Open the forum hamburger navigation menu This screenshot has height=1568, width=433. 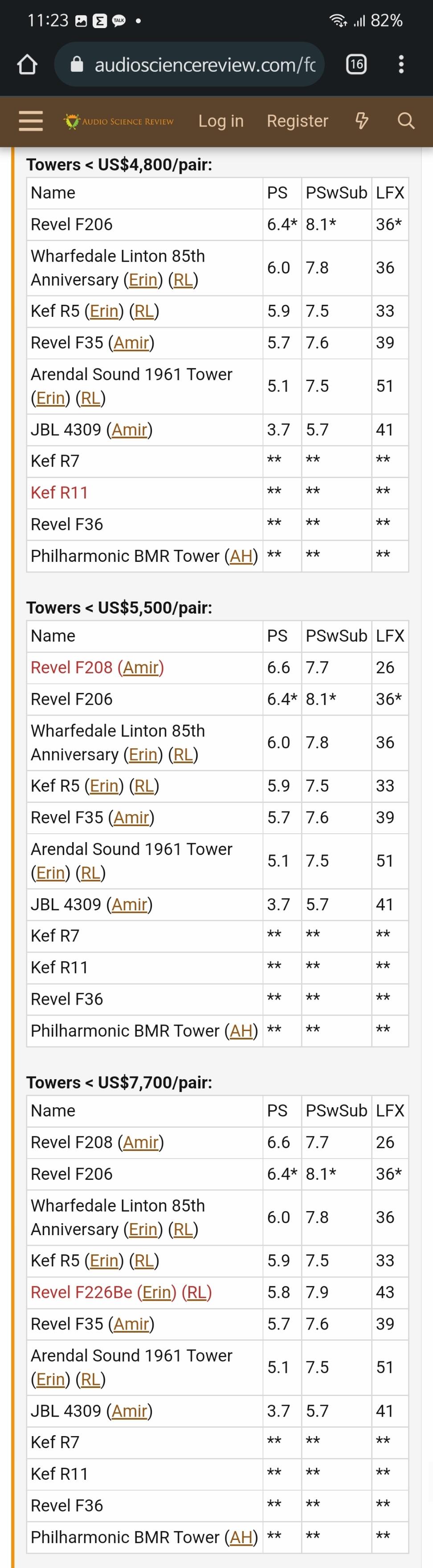coord(31,121)
